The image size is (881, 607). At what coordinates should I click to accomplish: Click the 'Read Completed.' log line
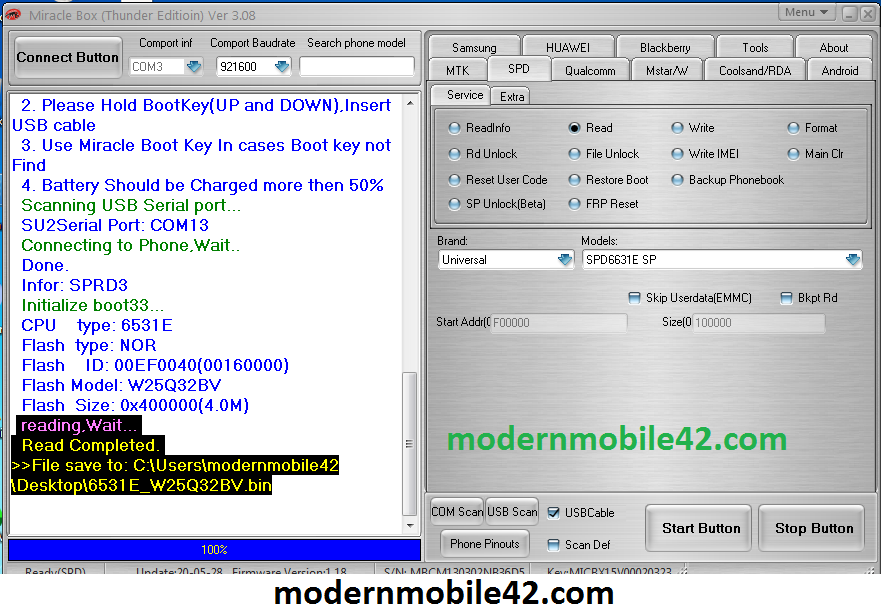point(90,446)
